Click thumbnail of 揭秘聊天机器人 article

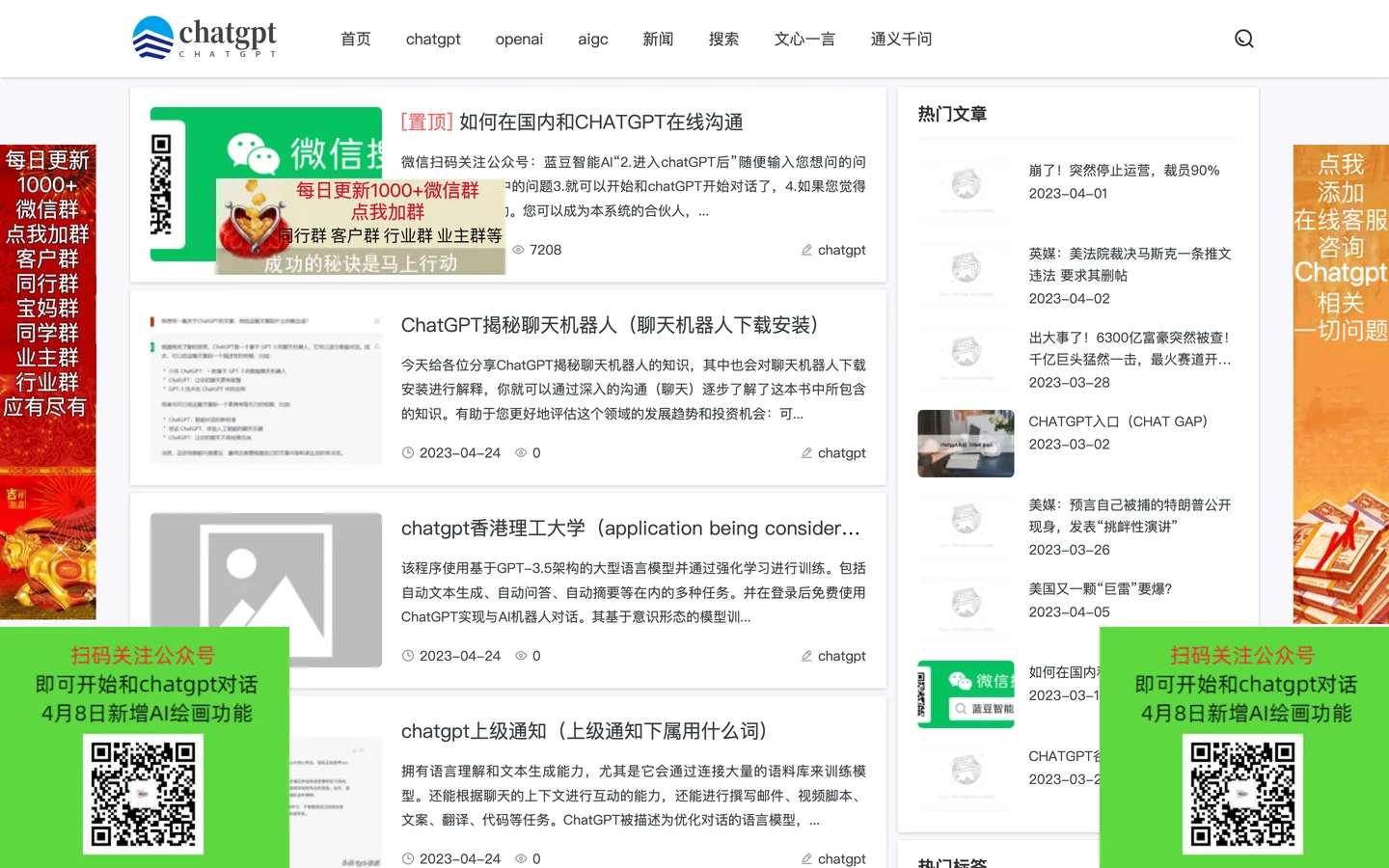[266, 387]
